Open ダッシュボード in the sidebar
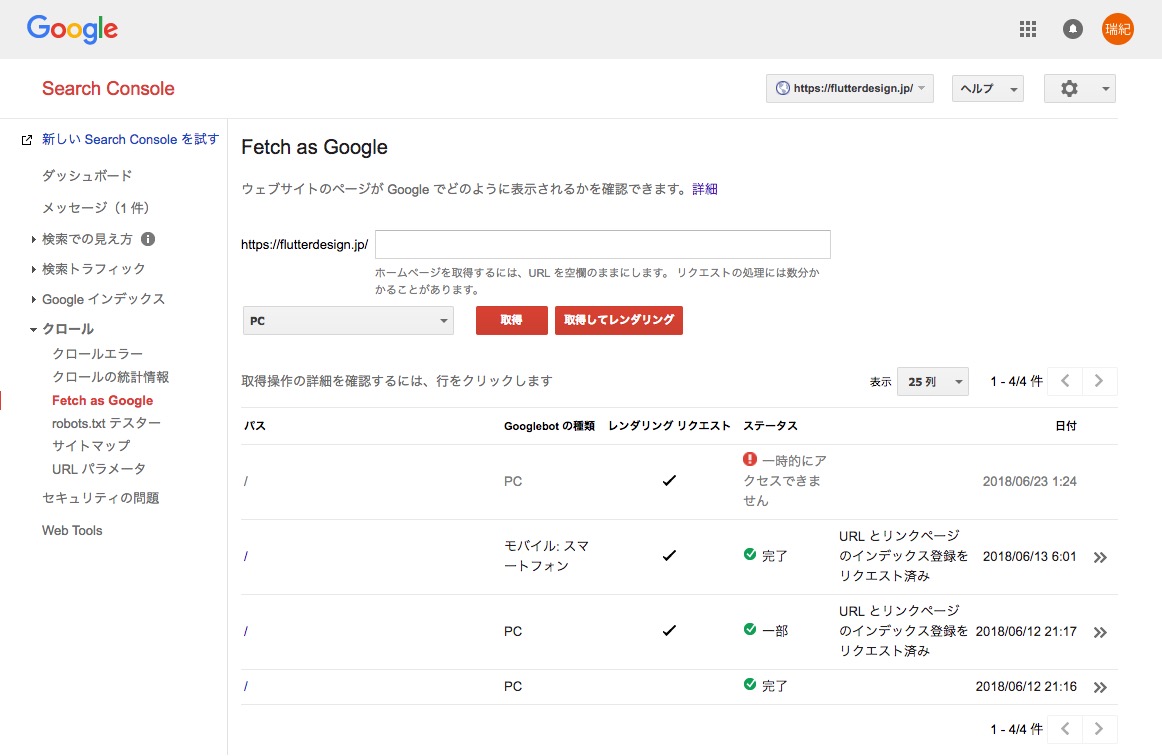The width and height of the screenshot is (1162, 756). [87, 176]
